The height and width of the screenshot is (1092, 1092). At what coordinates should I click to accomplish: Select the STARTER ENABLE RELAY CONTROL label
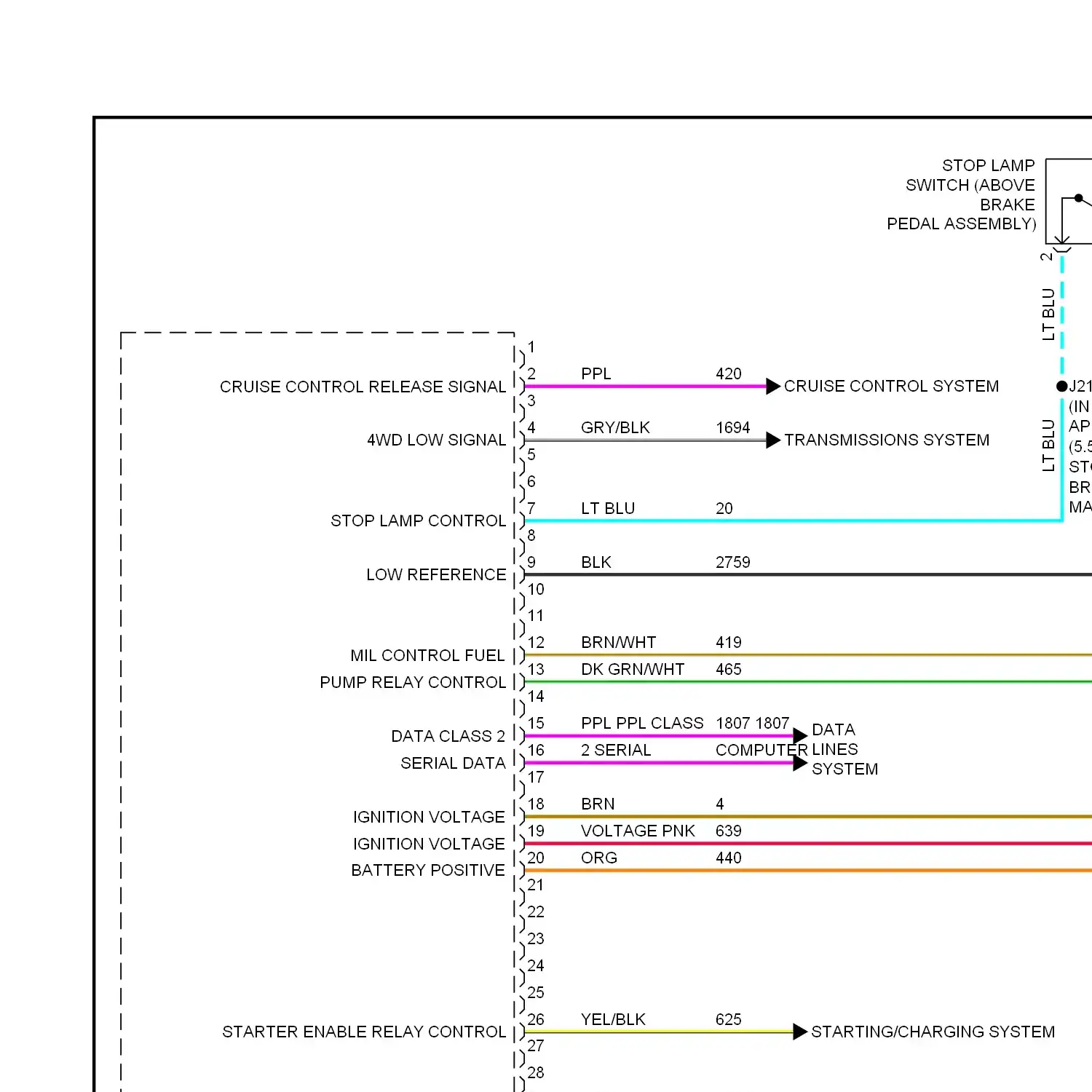click(364, 1032)
